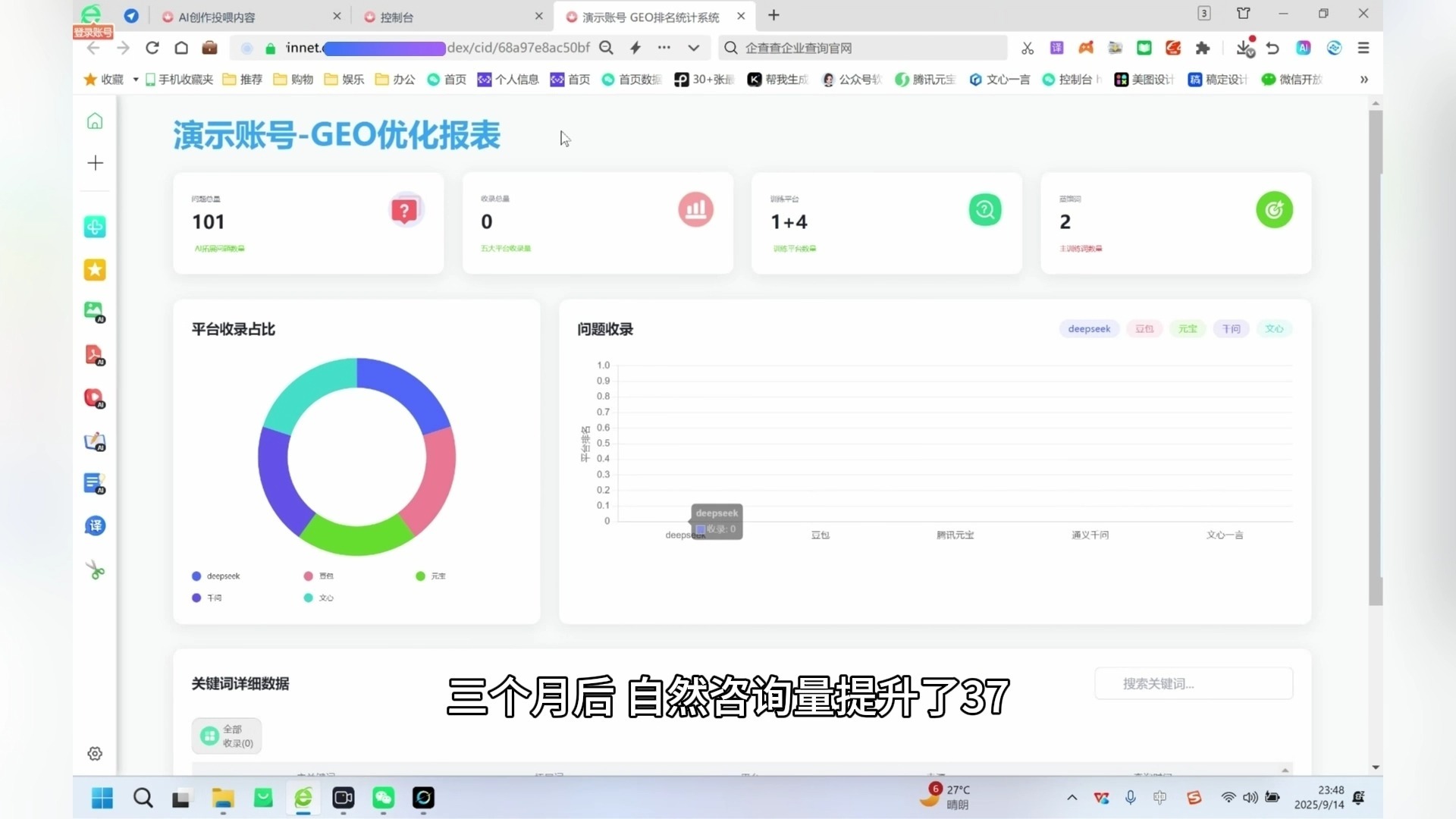Toggle the 元宝 series in the 问题收录 chart
The width and height of the screenshot is (1456, 819).
(1188, 329)
